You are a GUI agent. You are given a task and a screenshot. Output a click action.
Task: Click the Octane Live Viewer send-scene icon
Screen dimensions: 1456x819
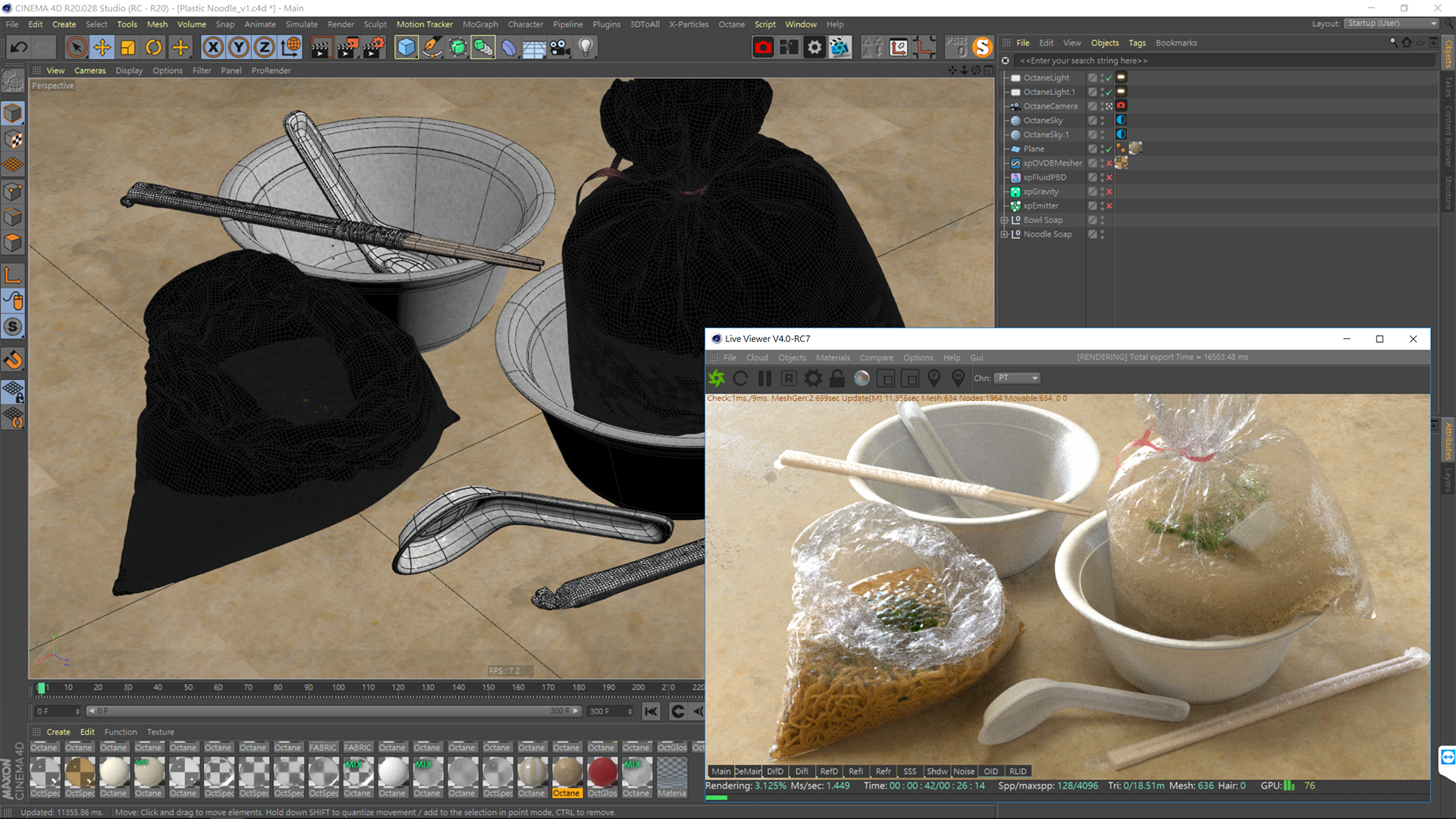pos(717,378)
